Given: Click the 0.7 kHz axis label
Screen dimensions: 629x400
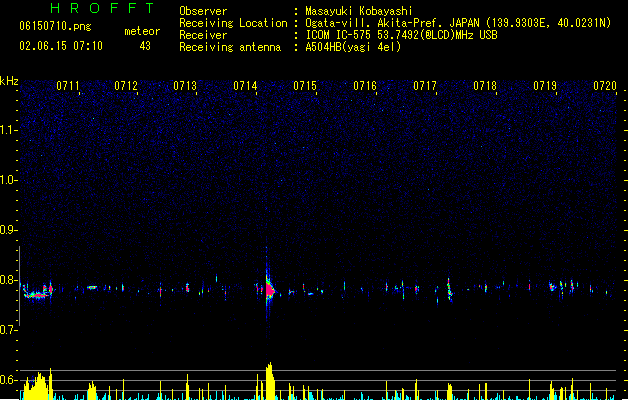Looking at the screenshot, I should [x=8, y=330].
